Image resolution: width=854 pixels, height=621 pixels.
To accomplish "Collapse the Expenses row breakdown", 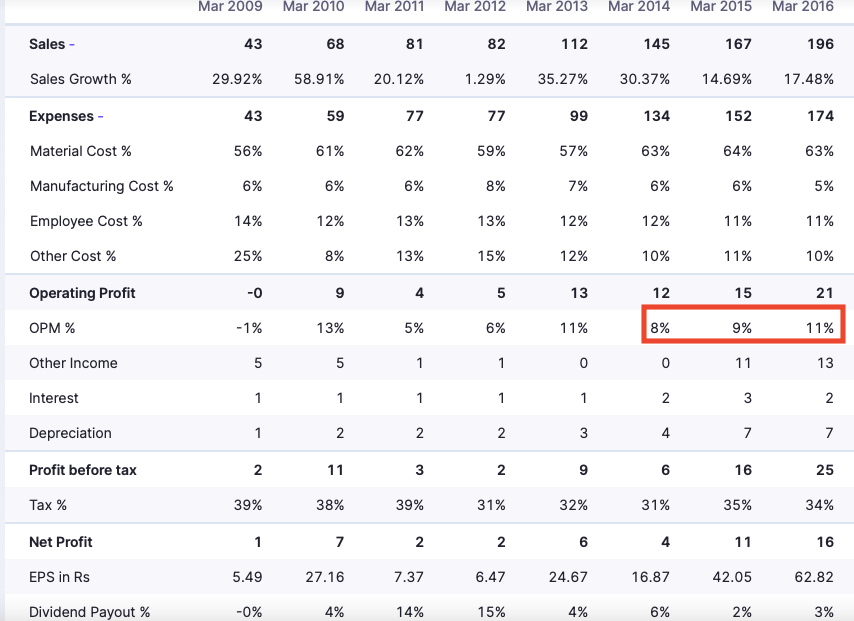I will 100,117.
